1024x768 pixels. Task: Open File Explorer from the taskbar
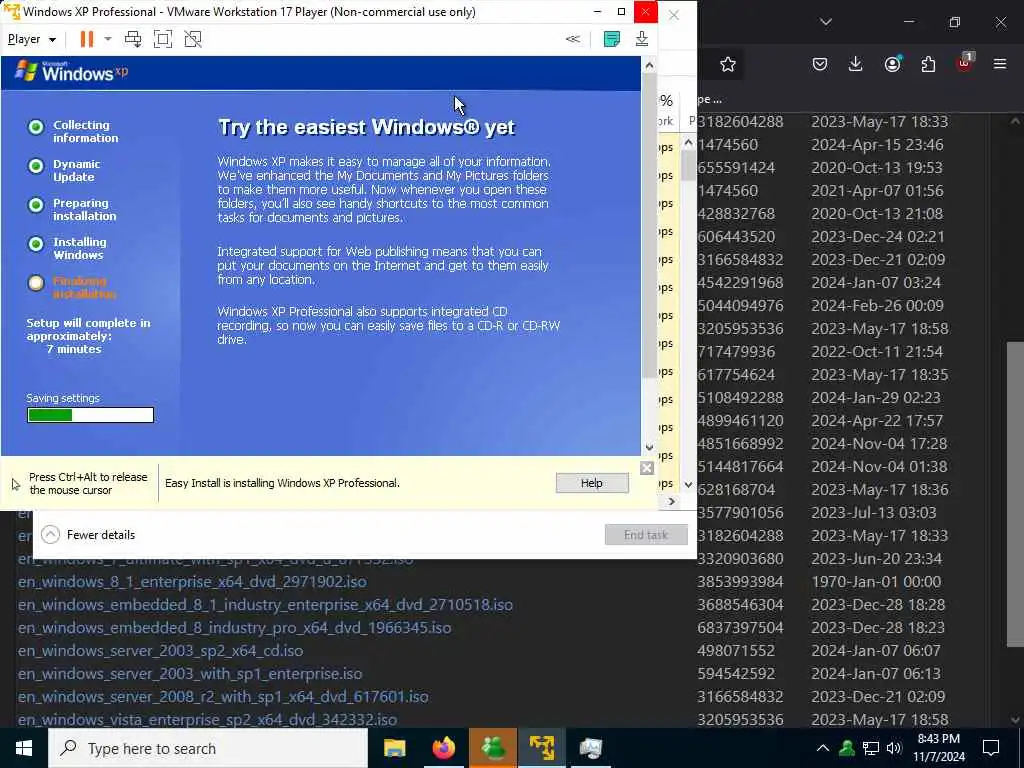394,748
